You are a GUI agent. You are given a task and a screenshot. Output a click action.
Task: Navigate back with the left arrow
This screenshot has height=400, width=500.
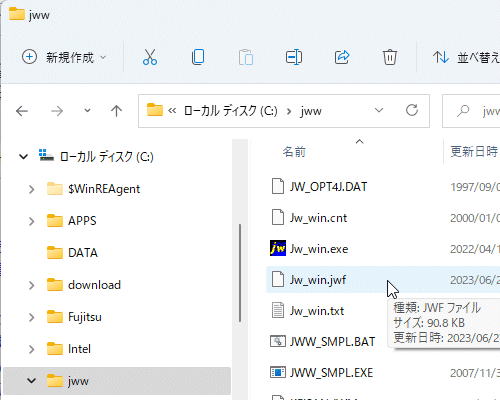pyautogui.click(x=22, y=111)
